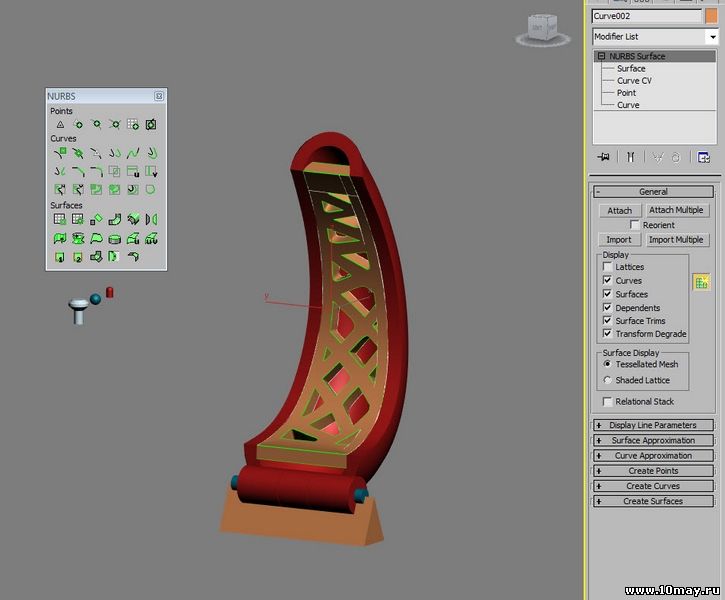
Task: Uncheck the Surface Trims checkbox
Action: pos(607,320)
